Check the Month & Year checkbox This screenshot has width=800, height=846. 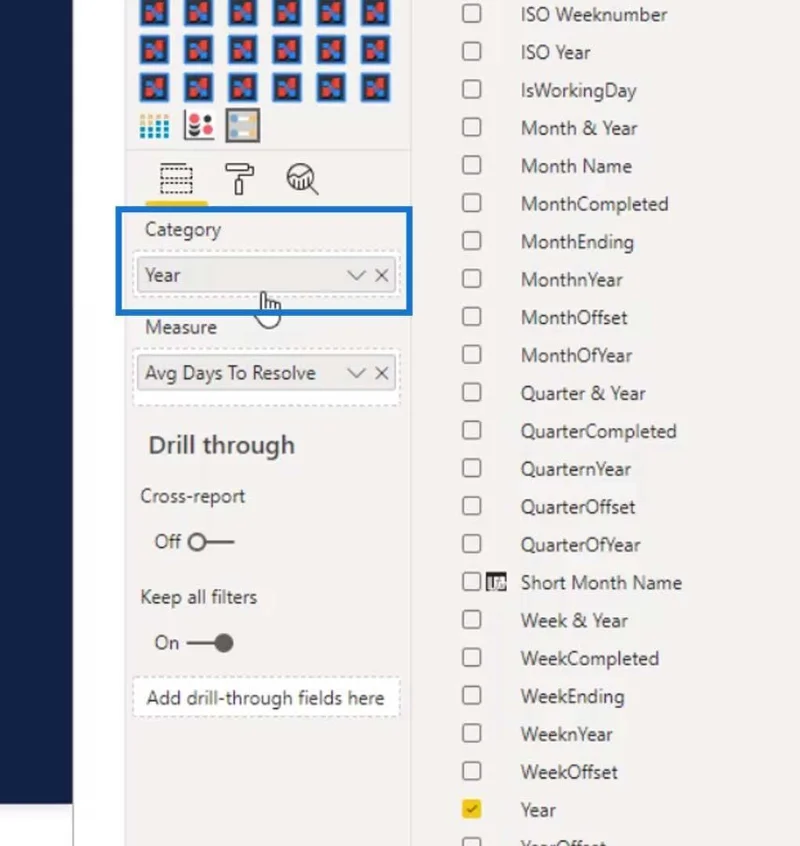click(x=471, y=127)
